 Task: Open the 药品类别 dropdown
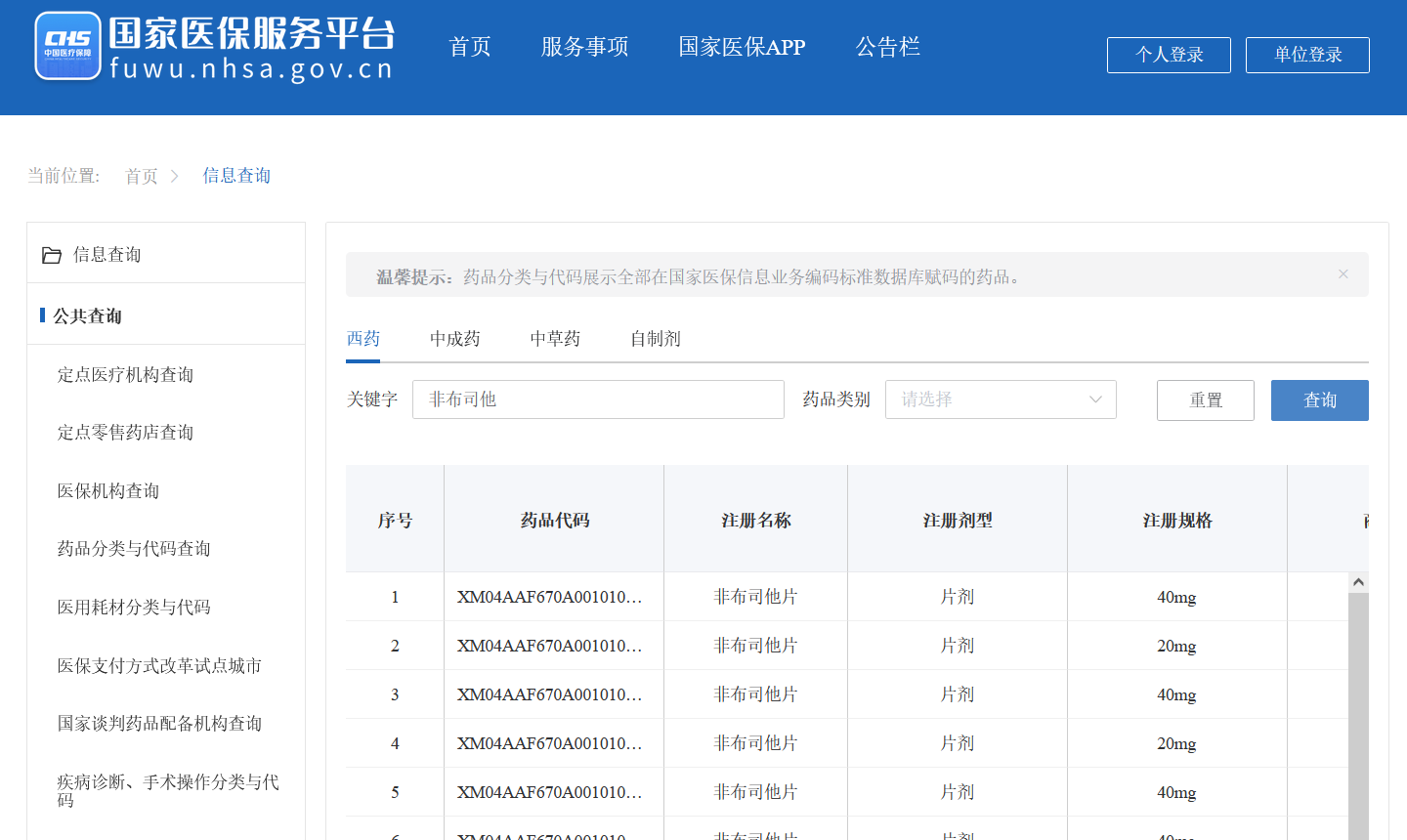click(1000, 399)
